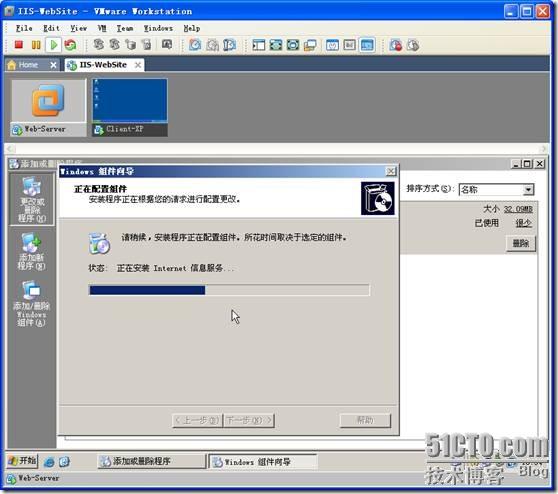
Task: Select the Web-Server VM thumbnail
Action: coord(48,107)
